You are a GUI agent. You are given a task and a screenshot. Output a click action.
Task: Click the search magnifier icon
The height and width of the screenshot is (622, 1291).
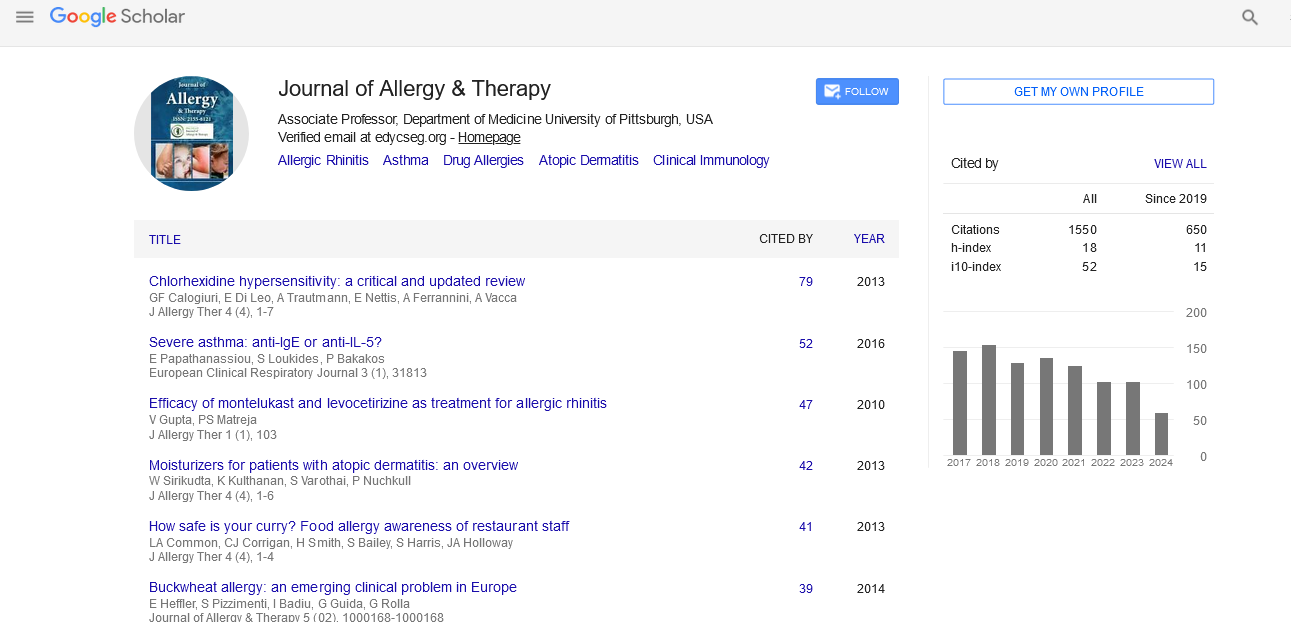click(x=1250, y=17)
